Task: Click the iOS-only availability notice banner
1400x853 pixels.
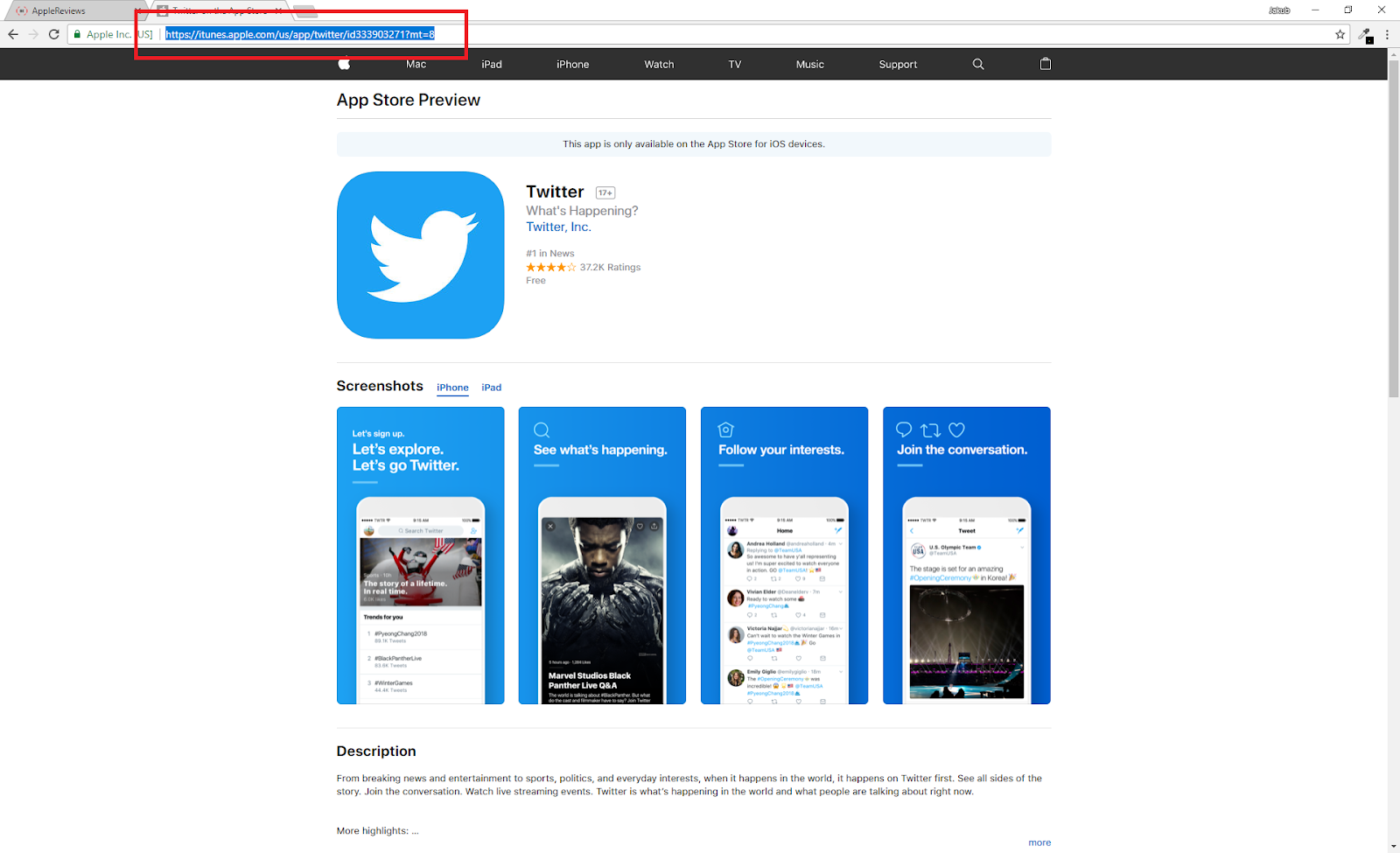Action: pos(694,144)
